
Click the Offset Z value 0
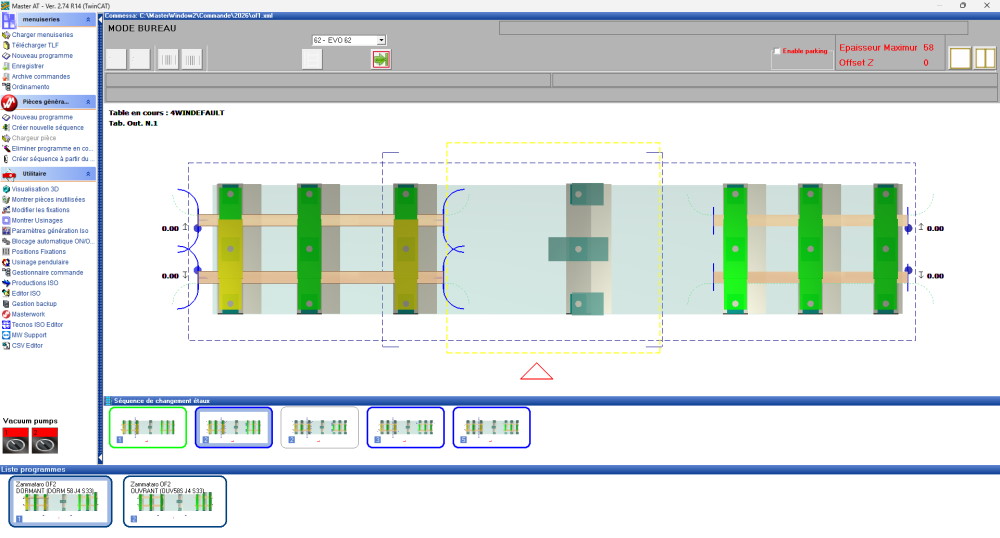click(926, 62)
